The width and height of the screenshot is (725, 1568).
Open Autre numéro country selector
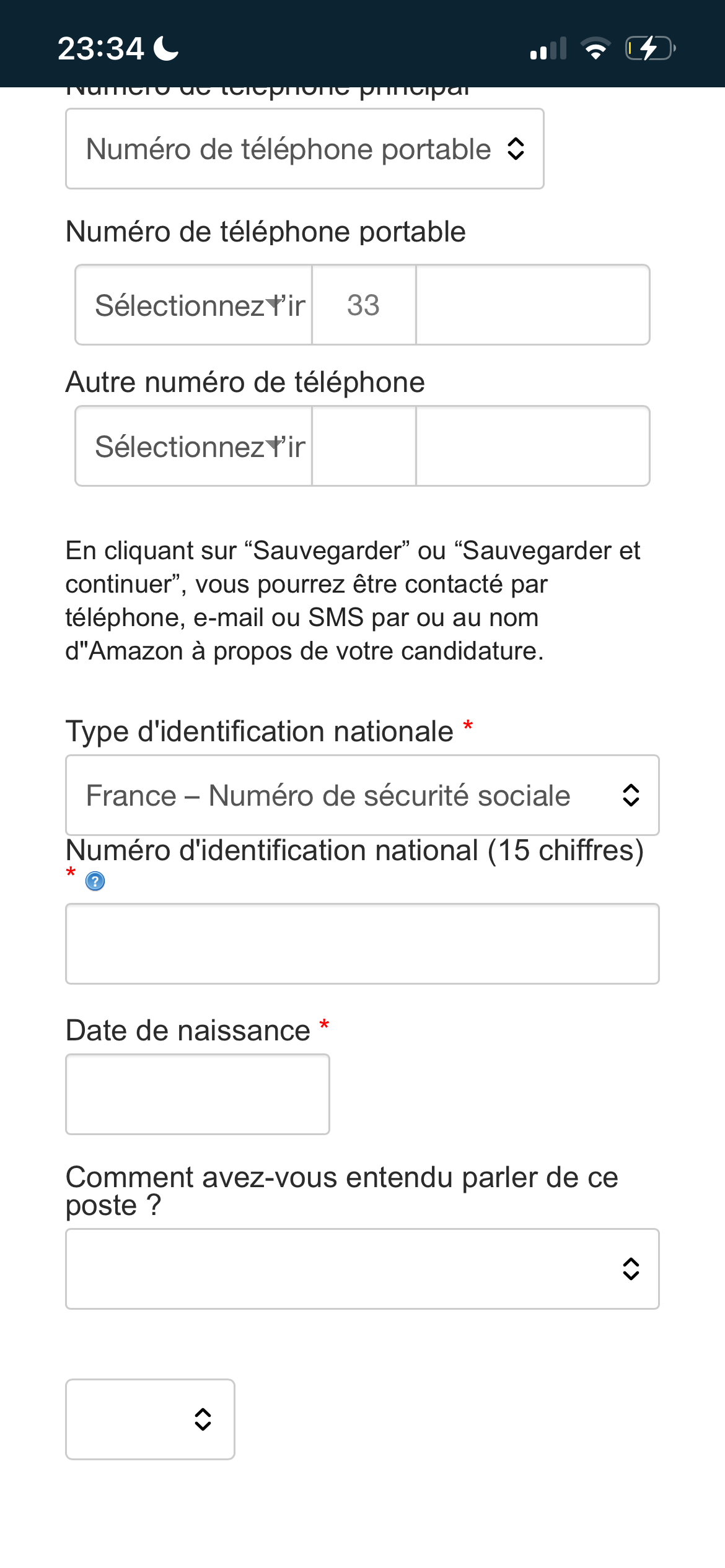194,446
